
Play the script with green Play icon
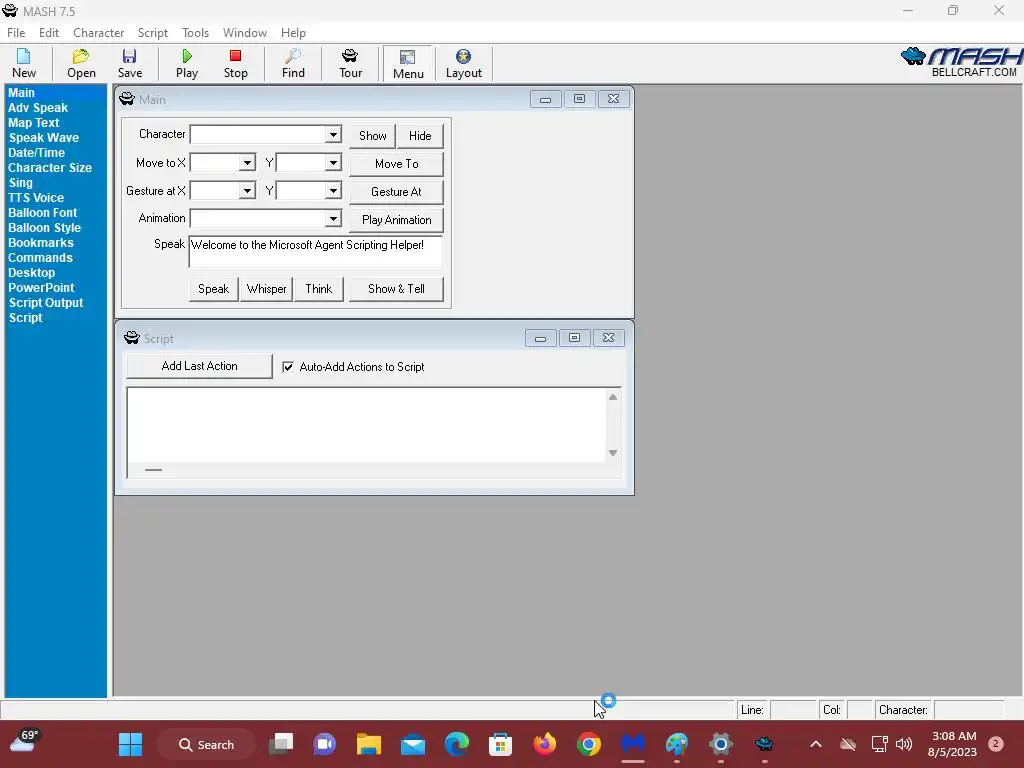(187, 64)
